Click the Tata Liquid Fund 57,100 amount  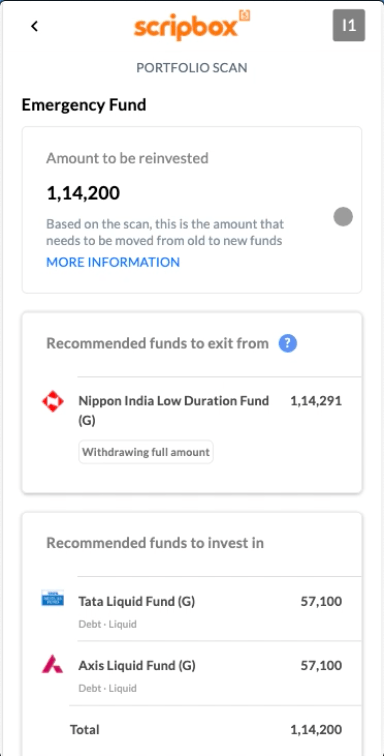click(x=321, y=602)
